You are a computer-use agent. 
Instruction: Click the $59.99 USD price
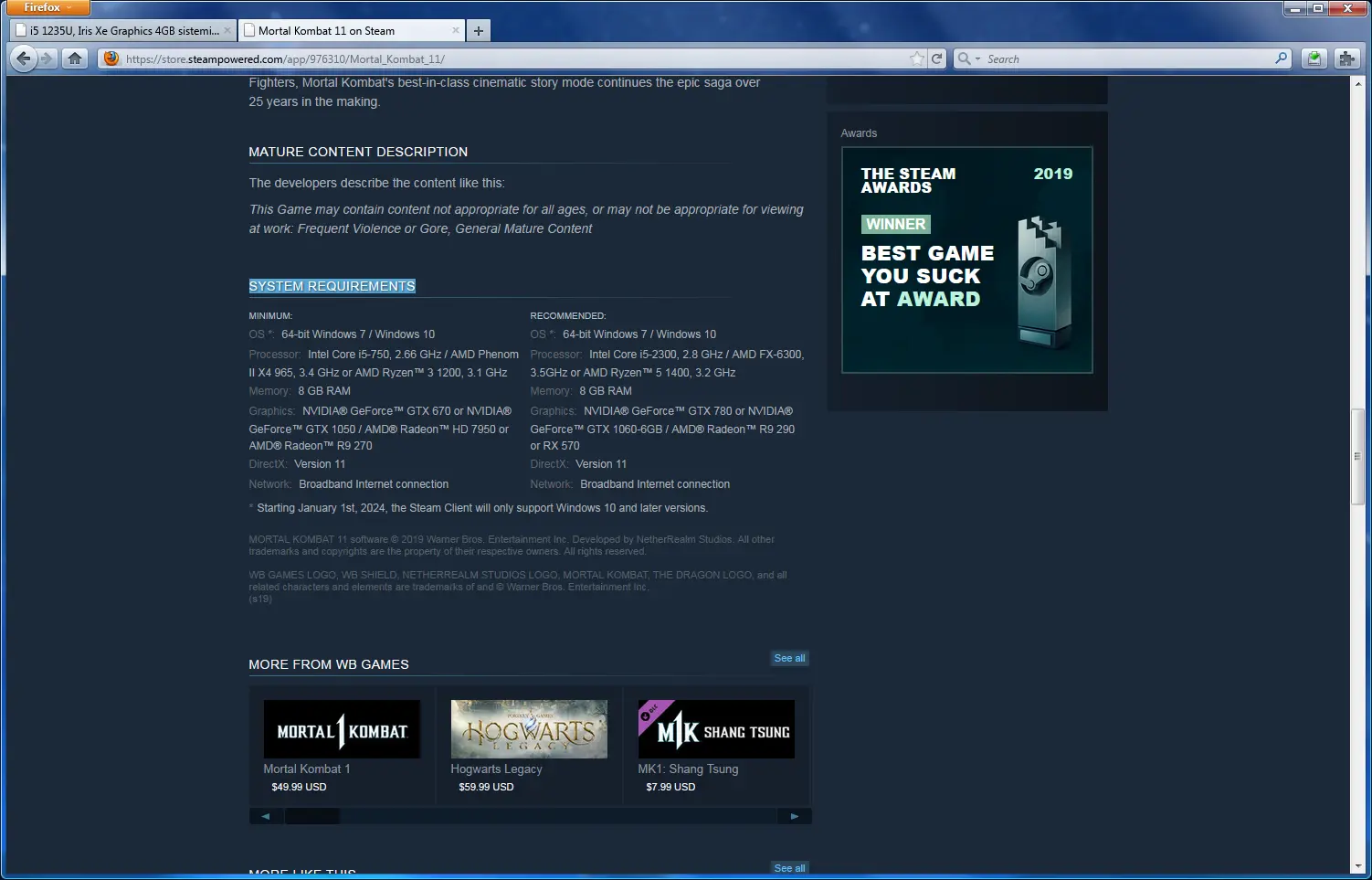click(x=486, y=787)
